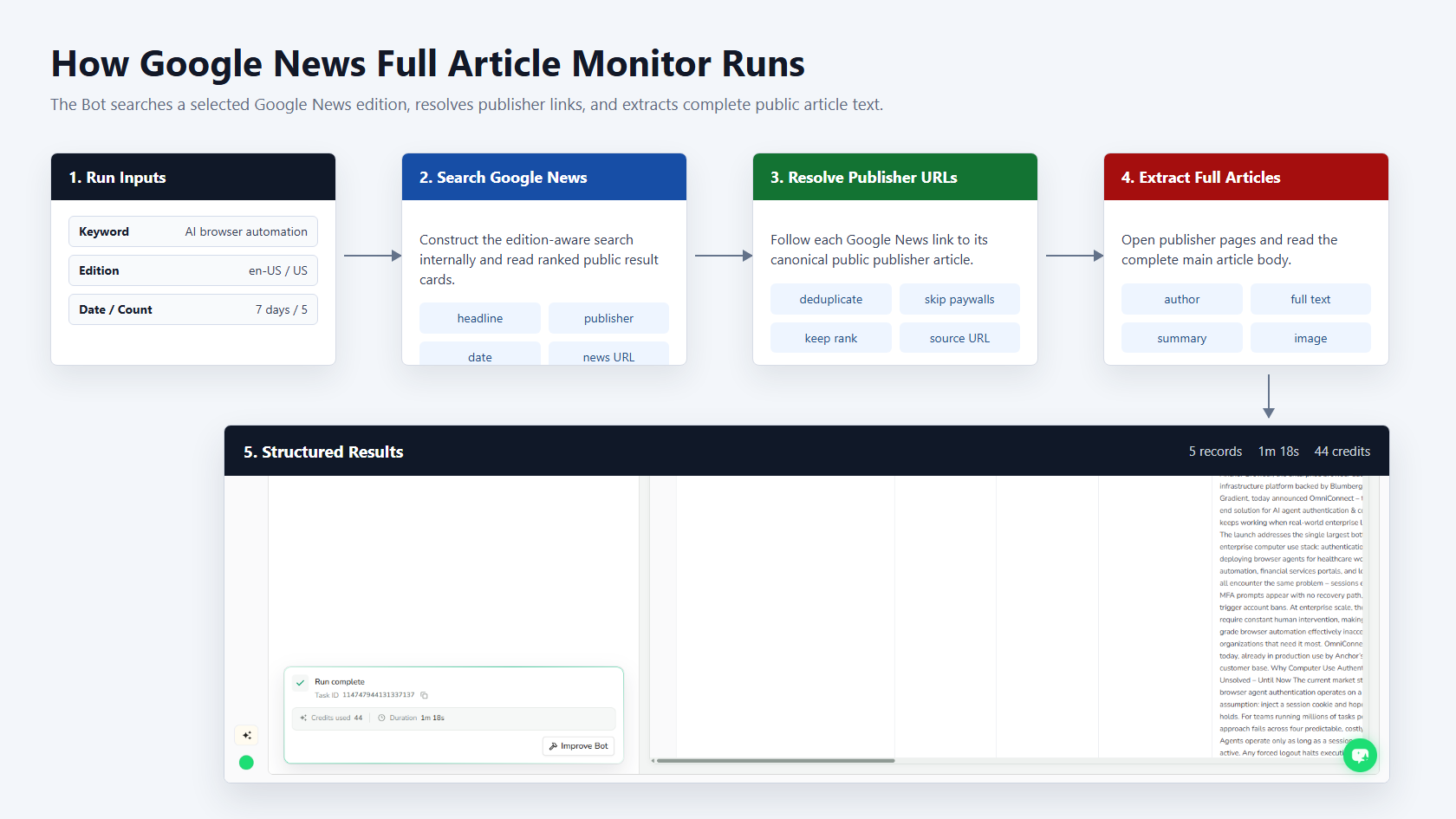The image size is (1456, 819).
Task: Click the horizontal scrollbar of results table
Action: [776, 761]
